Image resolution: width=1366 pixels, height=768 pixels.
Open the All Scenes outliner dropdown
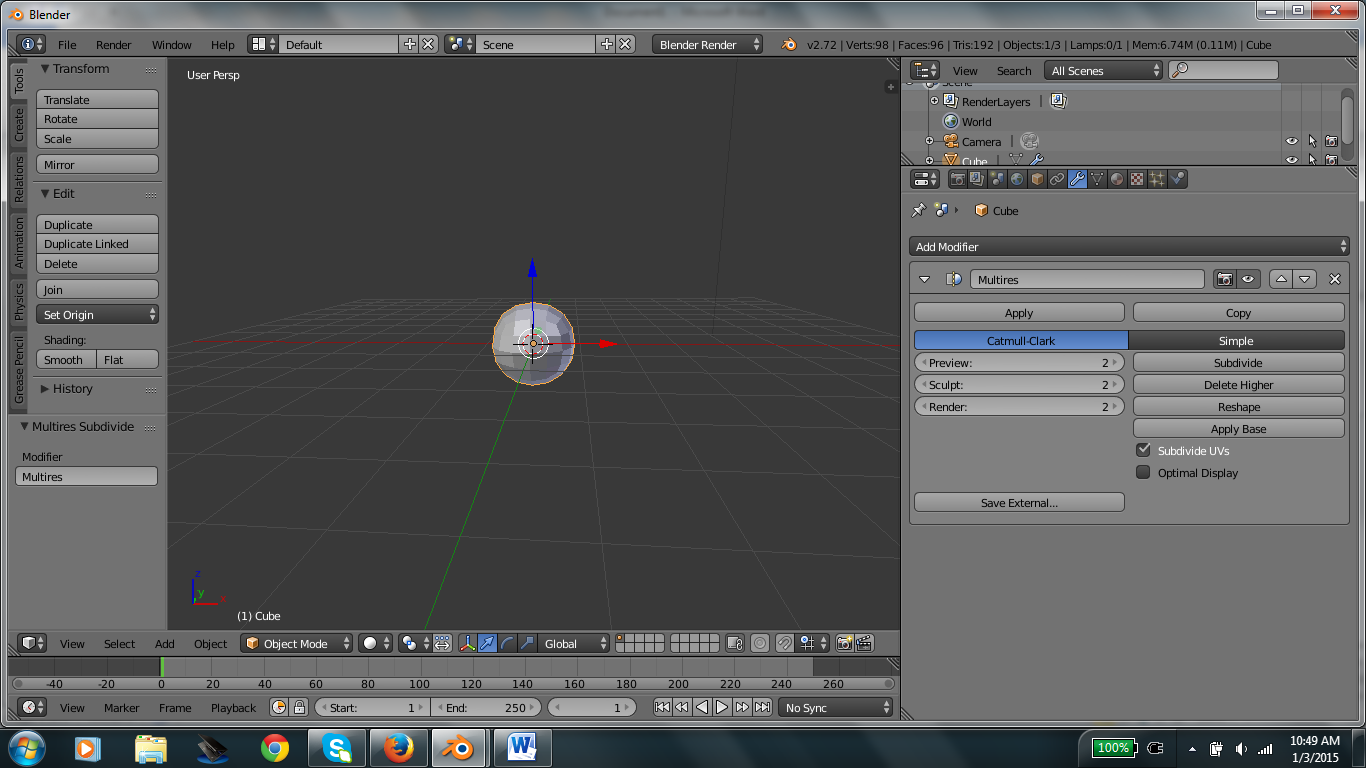(1104, 71)
